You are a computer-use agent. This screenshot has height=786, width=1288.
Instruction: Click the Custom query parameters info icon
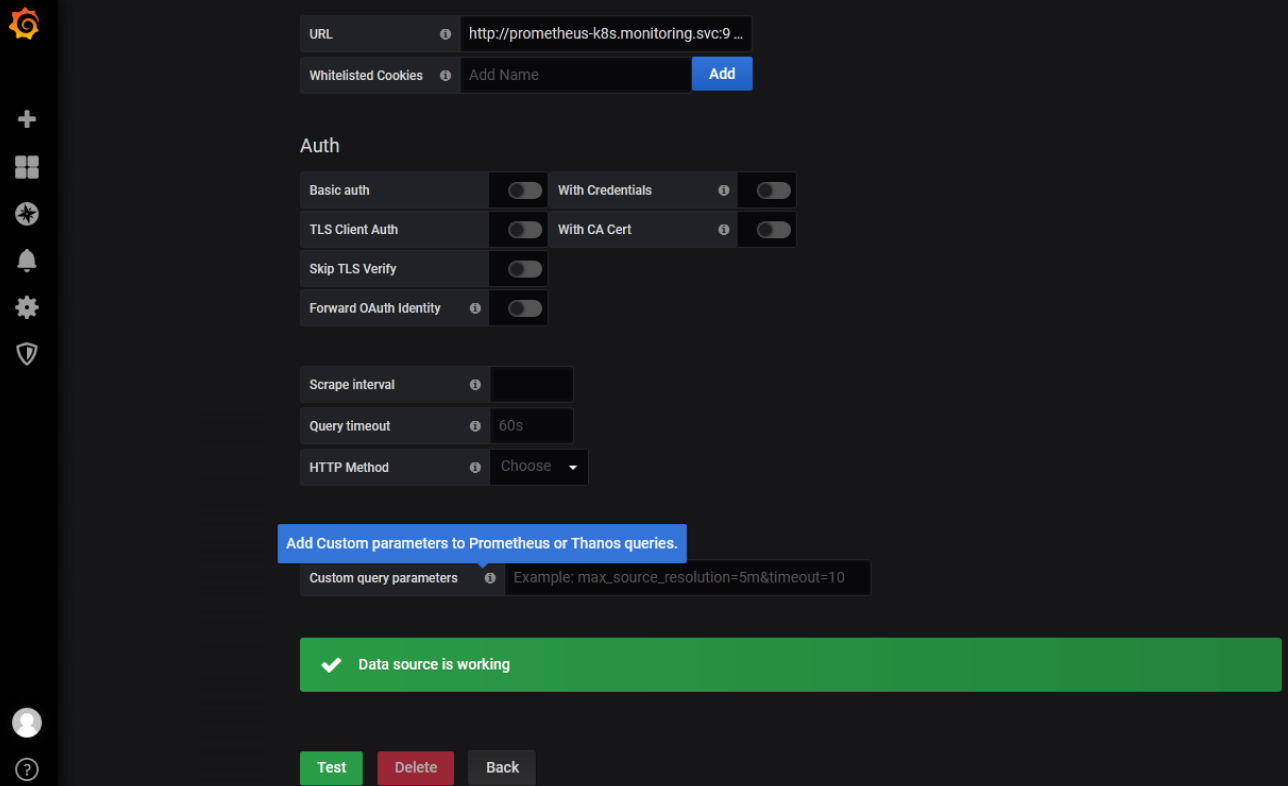click(x=490, y=578)
